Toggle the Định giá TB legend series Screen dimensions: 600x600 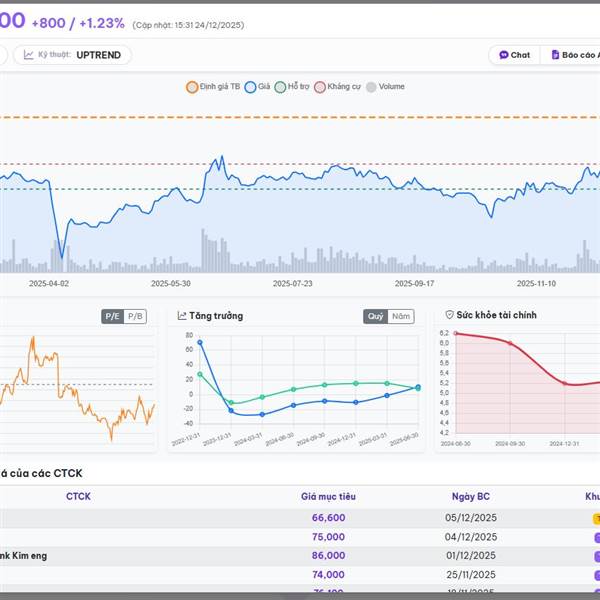click(x=213, y=87)
